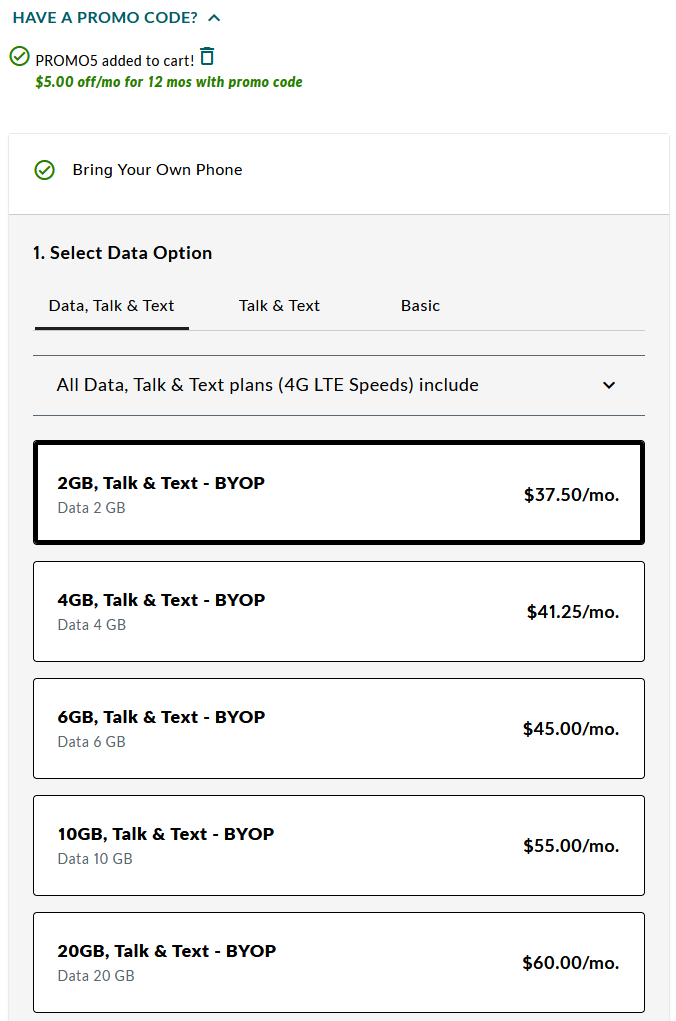Viewport: 676px width, 1021px height.
Task: Click the Bring Your Own Phone label
Action: tap(157, 170)
